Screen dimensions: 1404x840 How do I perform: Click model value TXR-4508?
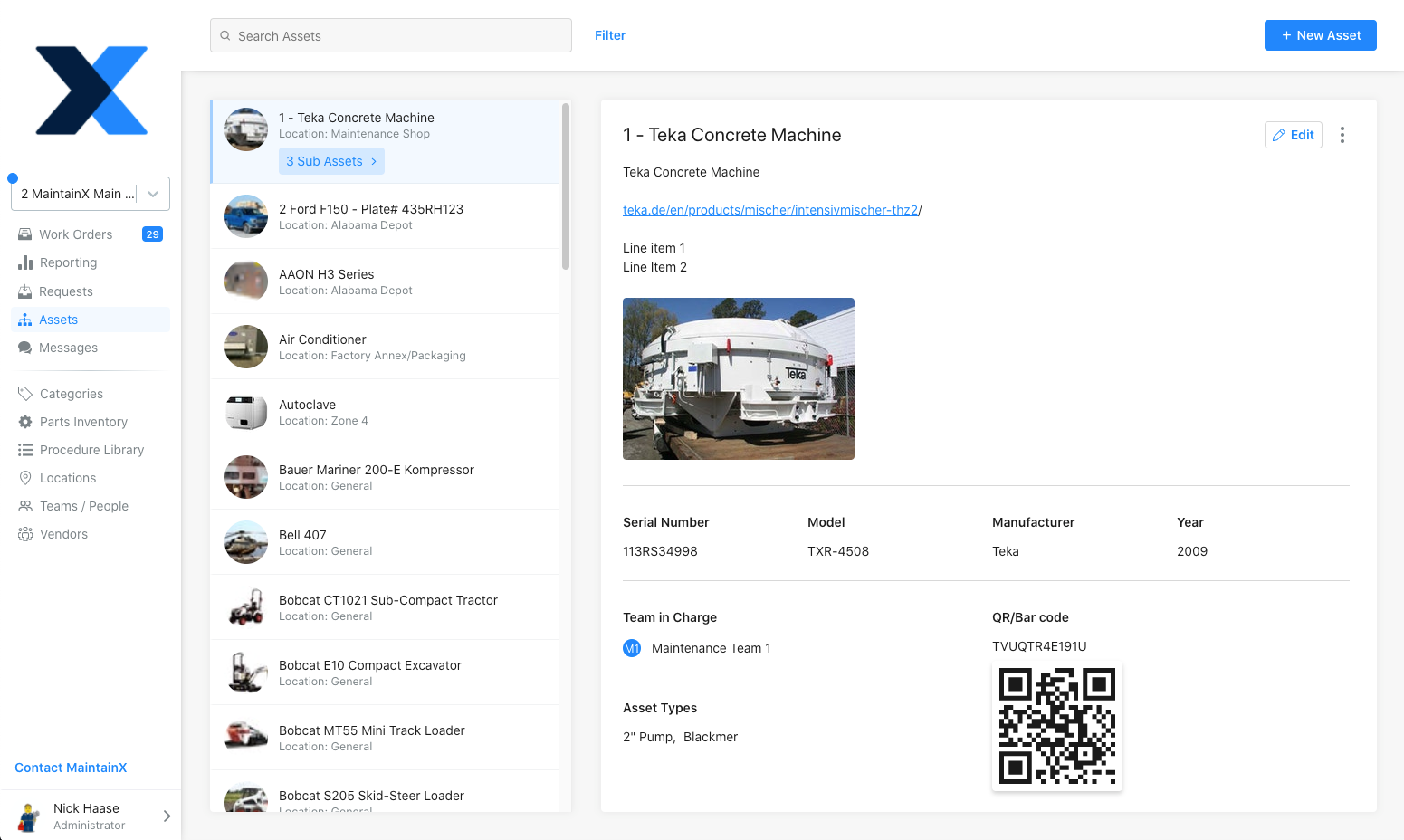click(x=837, y=551)
